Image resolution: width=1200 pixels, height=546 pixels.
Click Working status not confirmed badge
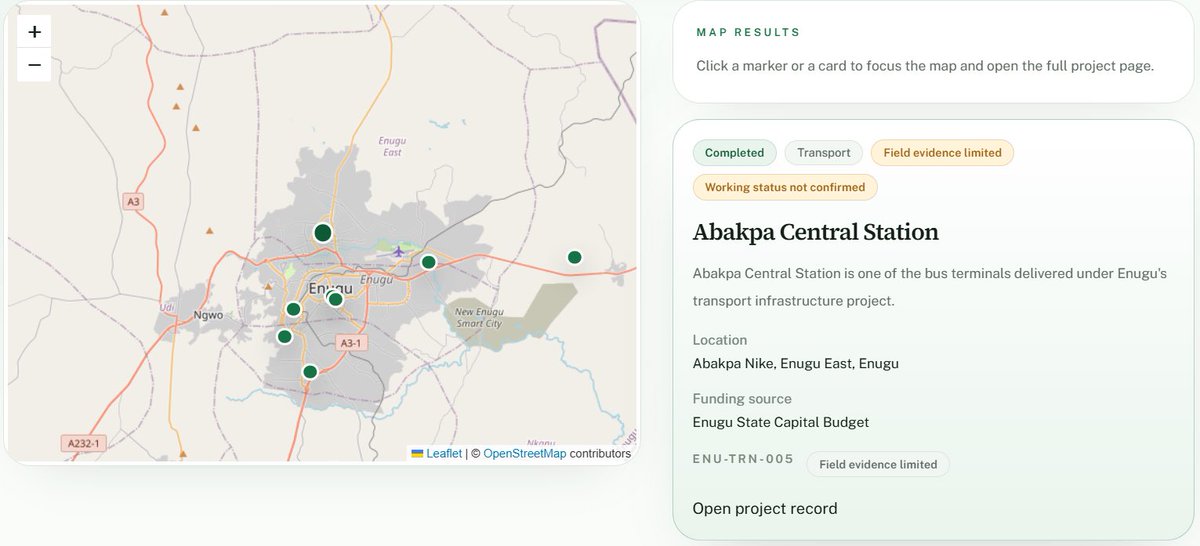coord(785,187)
